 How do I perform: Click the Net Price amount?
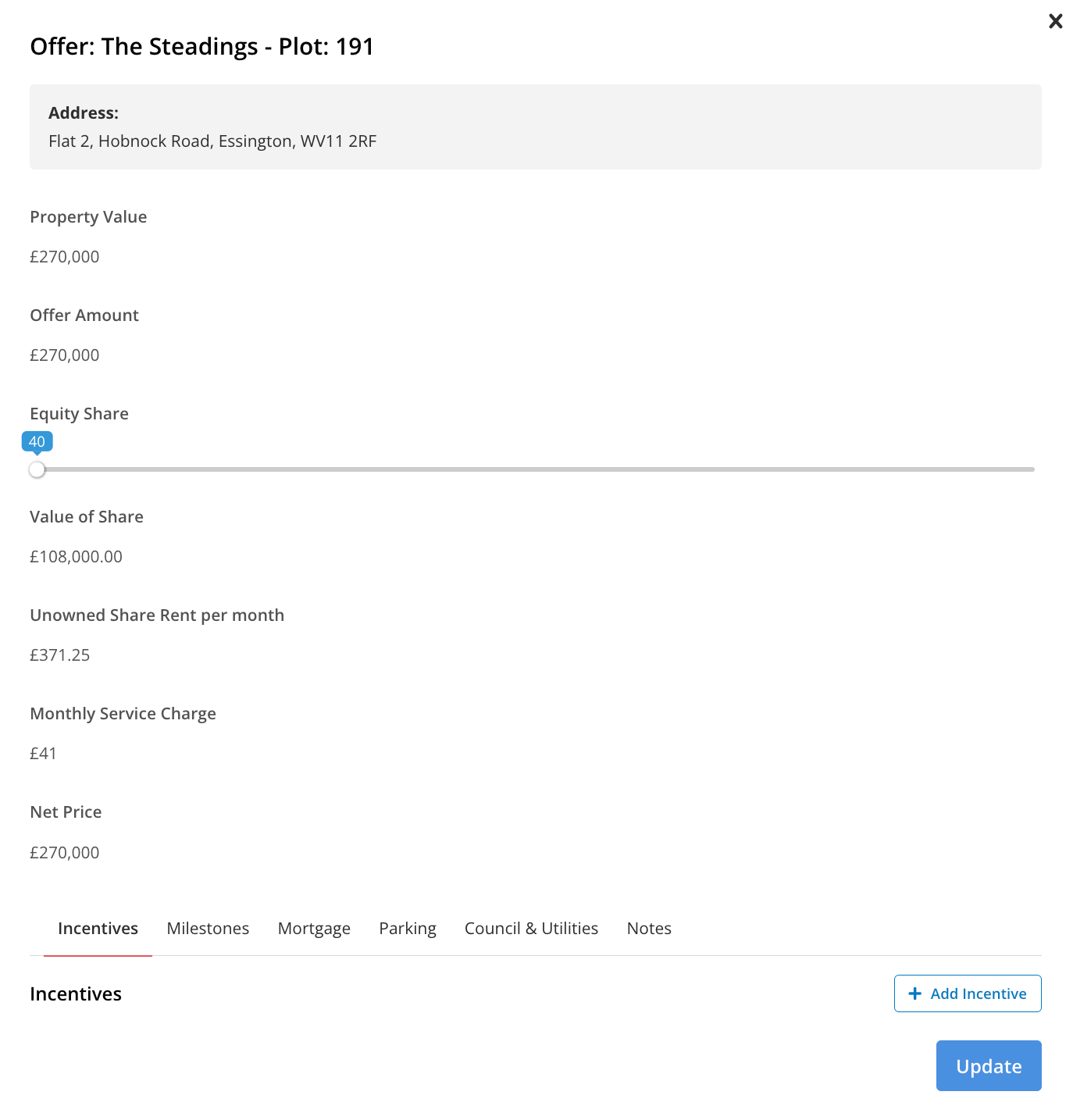coord(65,853)
